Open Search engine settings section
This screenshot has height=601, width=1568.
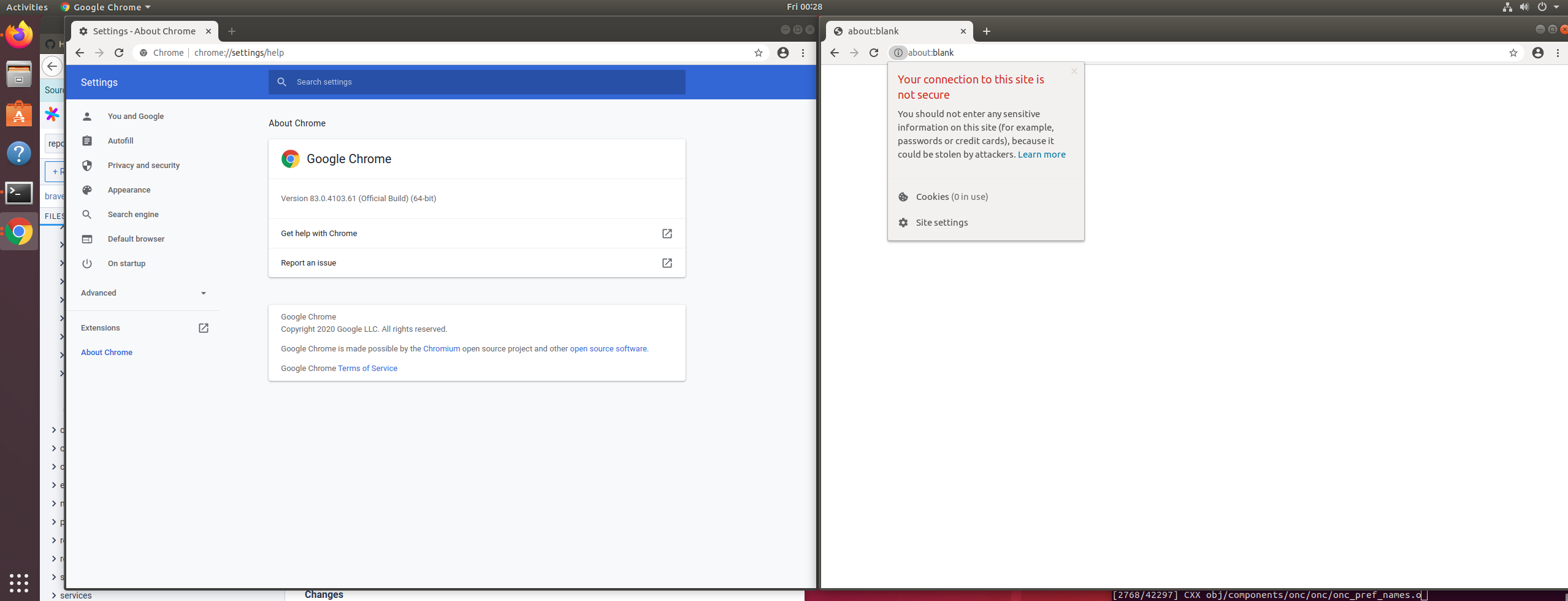point(133,215)
